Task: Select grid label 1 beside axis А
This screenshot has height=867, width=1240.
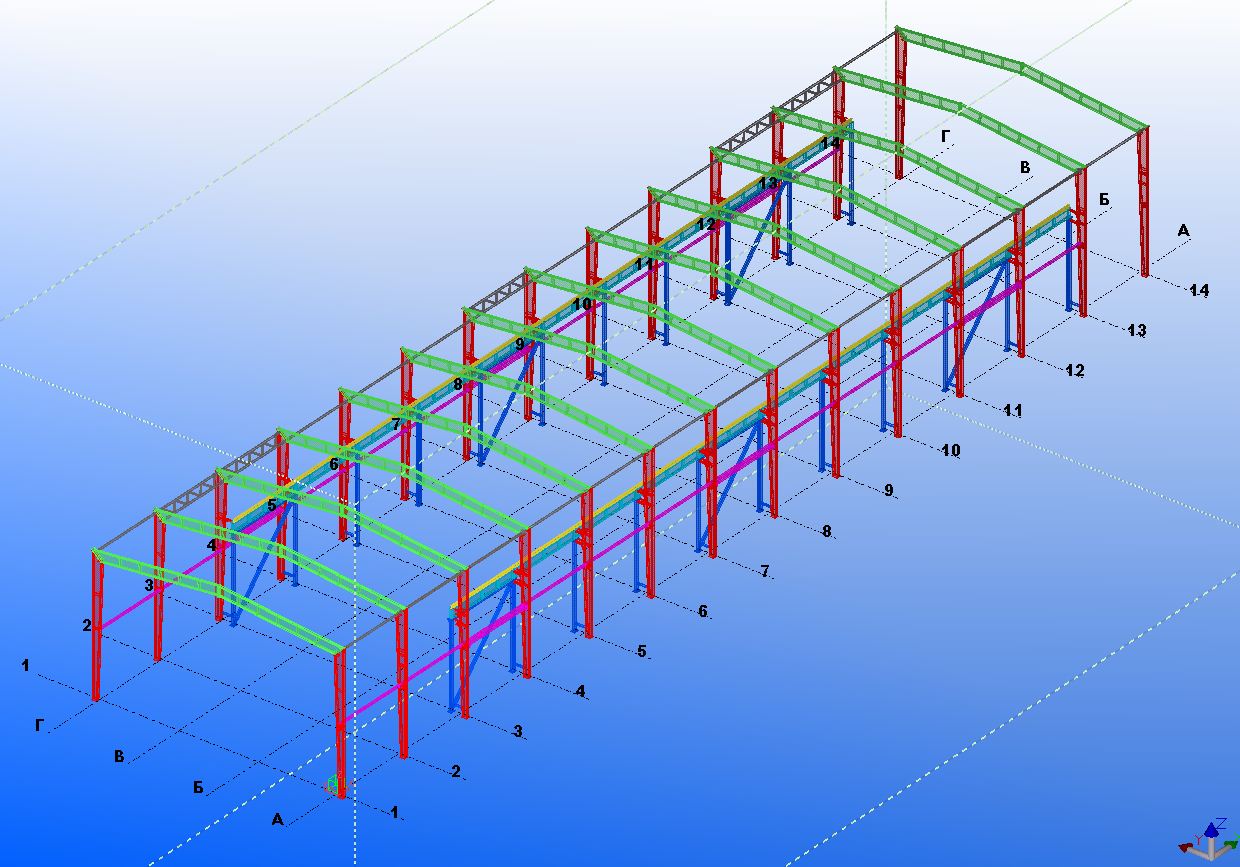Action: point(395,813)
